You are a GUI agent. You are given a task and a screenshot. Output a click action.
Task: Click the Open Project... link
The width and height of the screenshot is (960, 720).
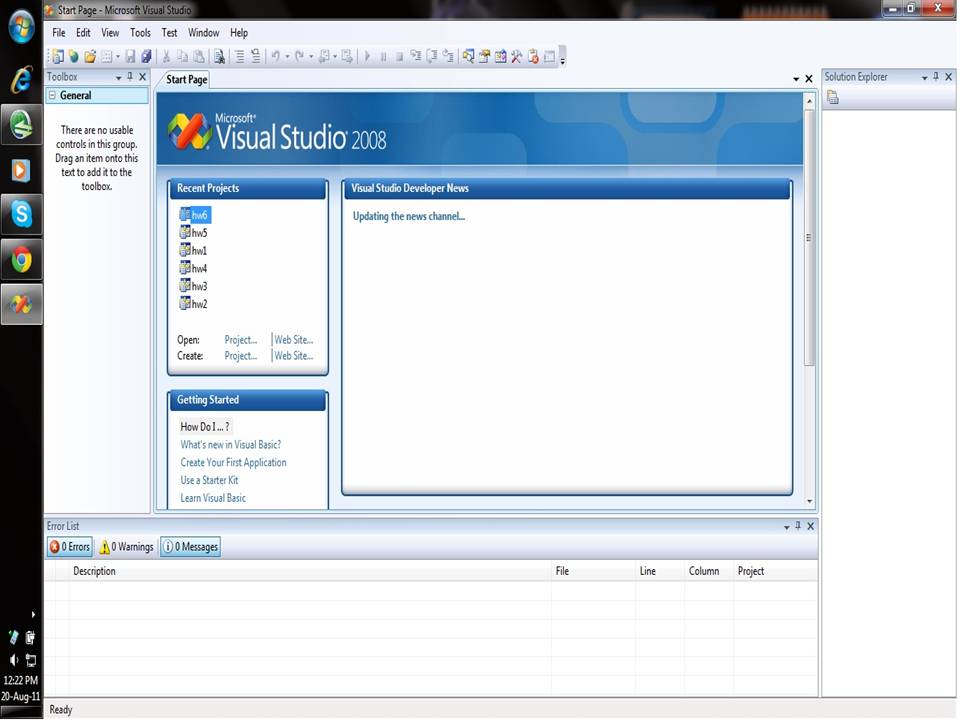[241, 340]
